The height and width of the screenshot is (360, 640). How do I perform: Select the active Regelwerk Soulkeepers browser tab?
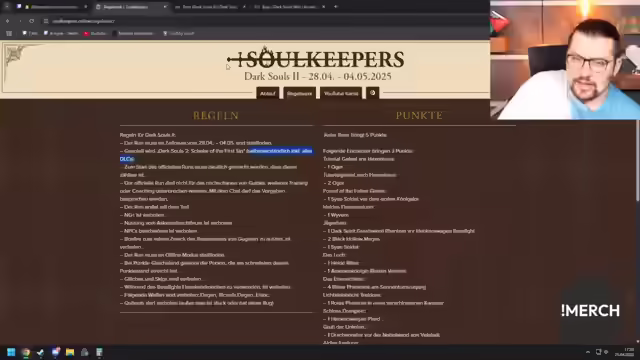pyautogui.click(x=130, y=7)
